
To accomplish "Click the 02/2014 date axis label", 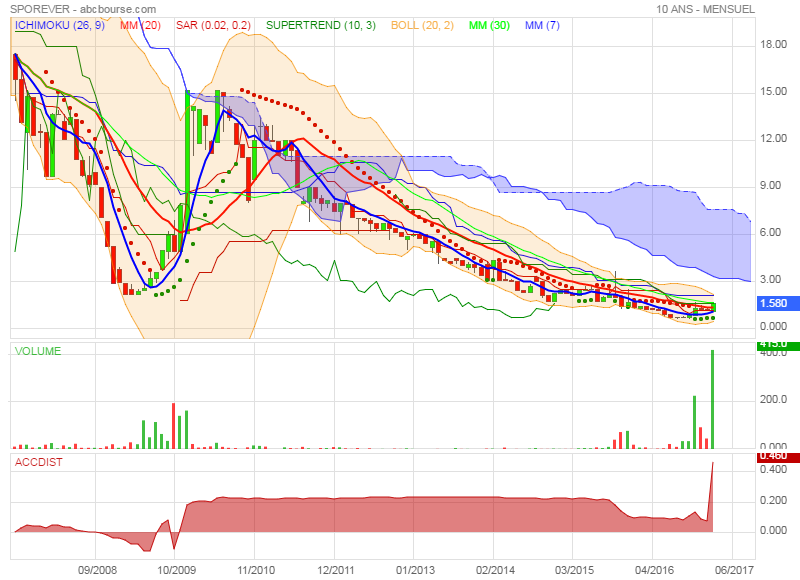I will pos(495,570).
